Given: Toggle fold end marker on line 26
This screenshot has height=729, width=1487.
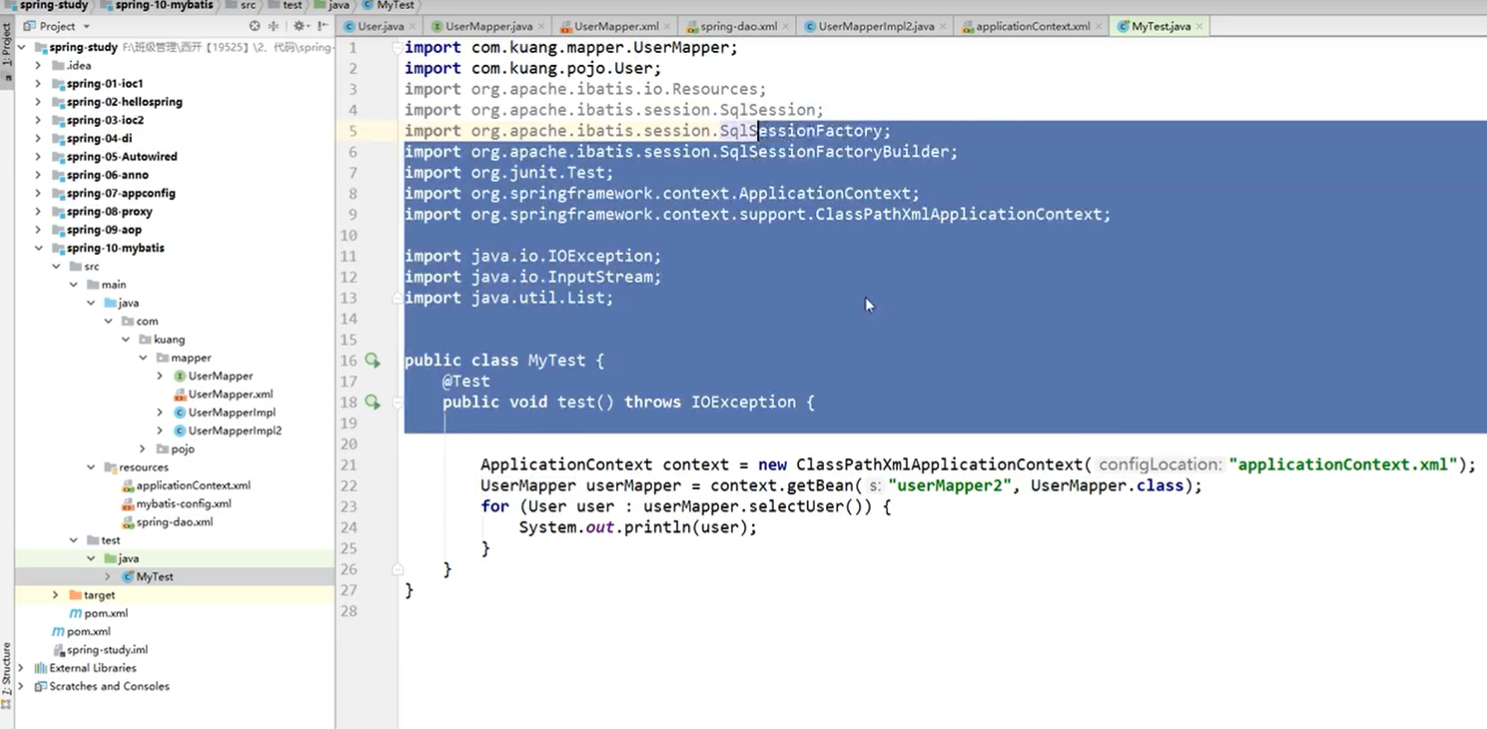Looking at the screenshot, I should click(397, 569).
